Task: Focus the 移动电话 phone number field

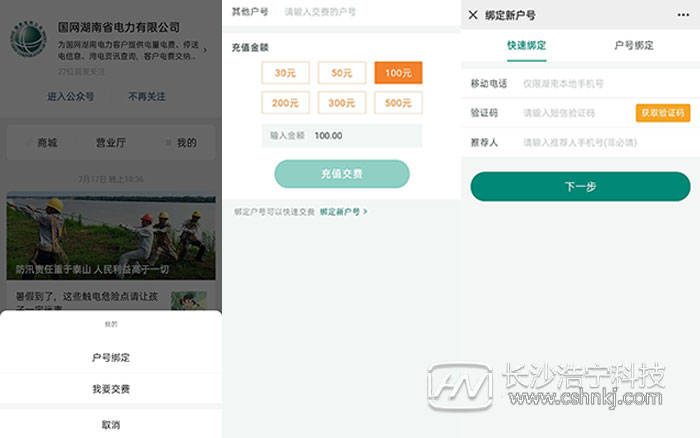Action: [x=600, y=83]
